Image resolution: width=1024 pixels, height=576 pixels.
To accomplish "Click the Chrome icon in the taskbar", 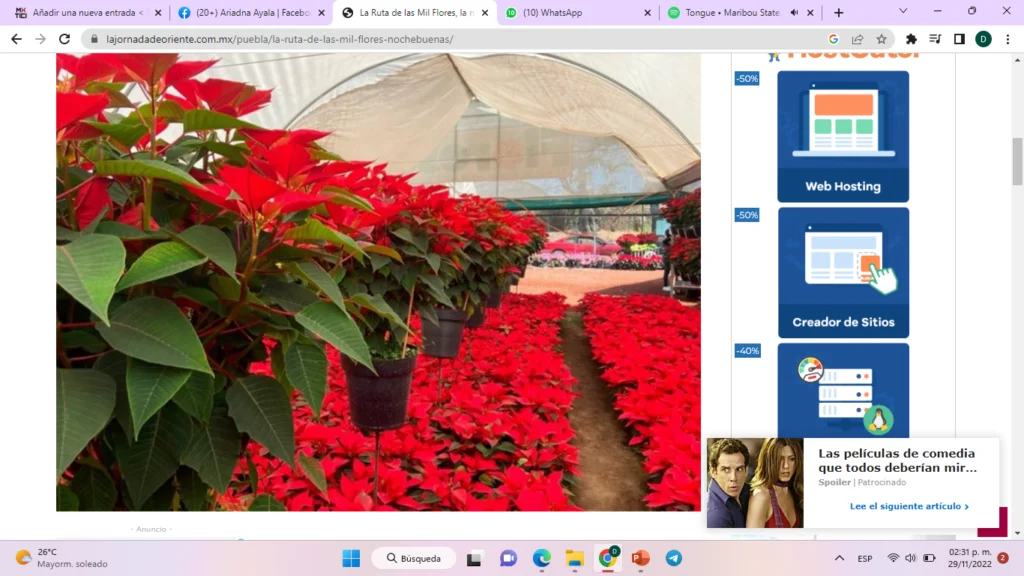I will point(608,558).
